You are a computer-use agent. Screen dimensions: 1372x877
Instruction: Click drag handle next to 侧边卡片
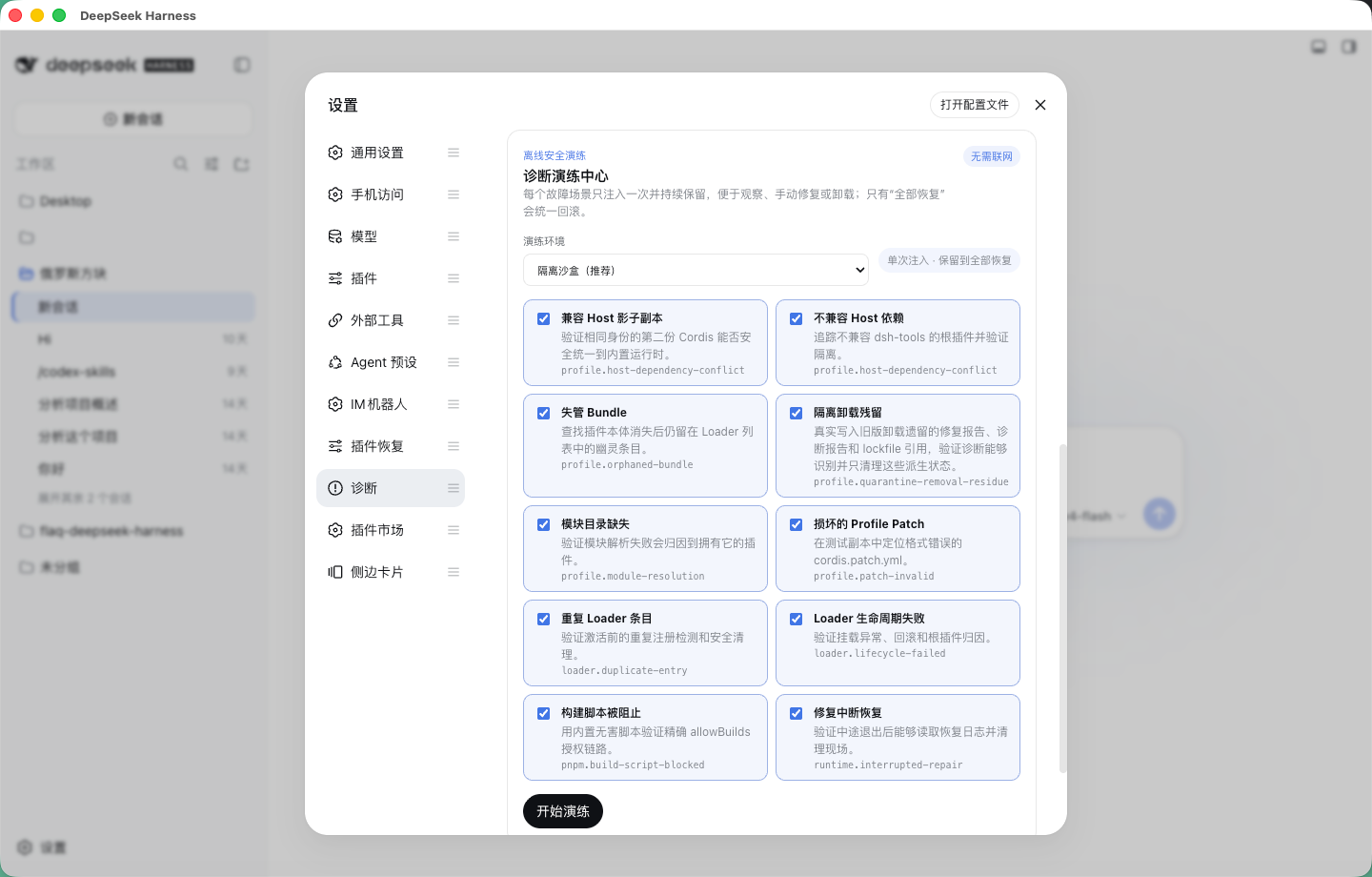click(454, 572)
